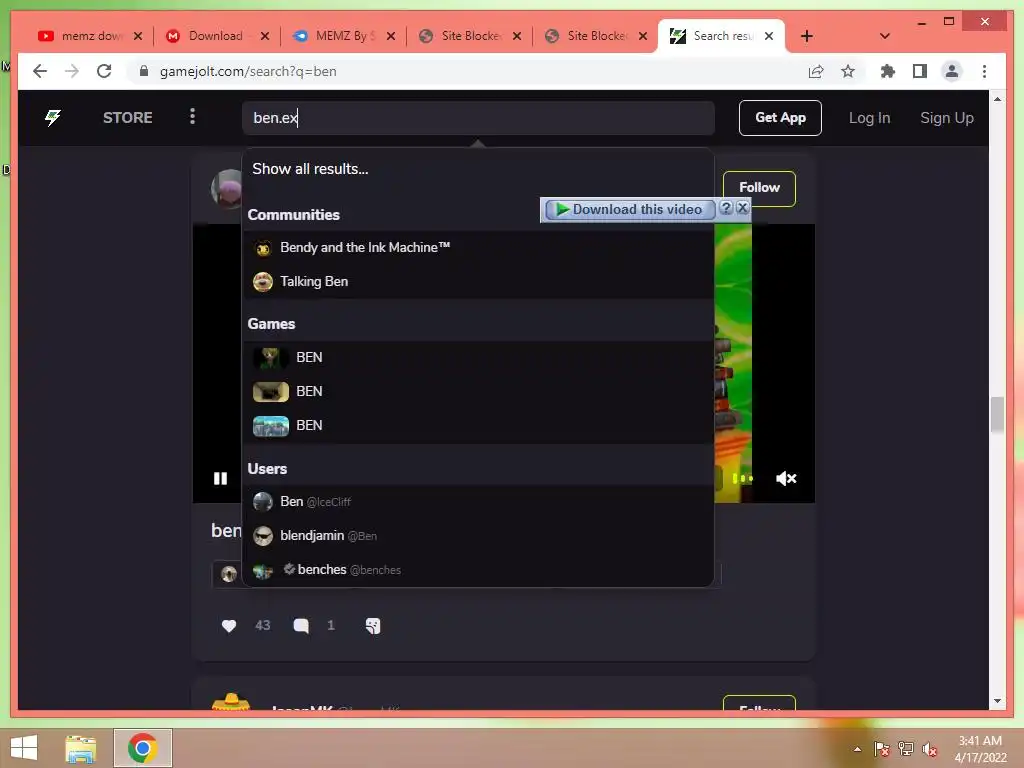This screenshot has height=768, width=1024.
Task: Click blendjamin's sunglasses avatar
Action: 263,536
